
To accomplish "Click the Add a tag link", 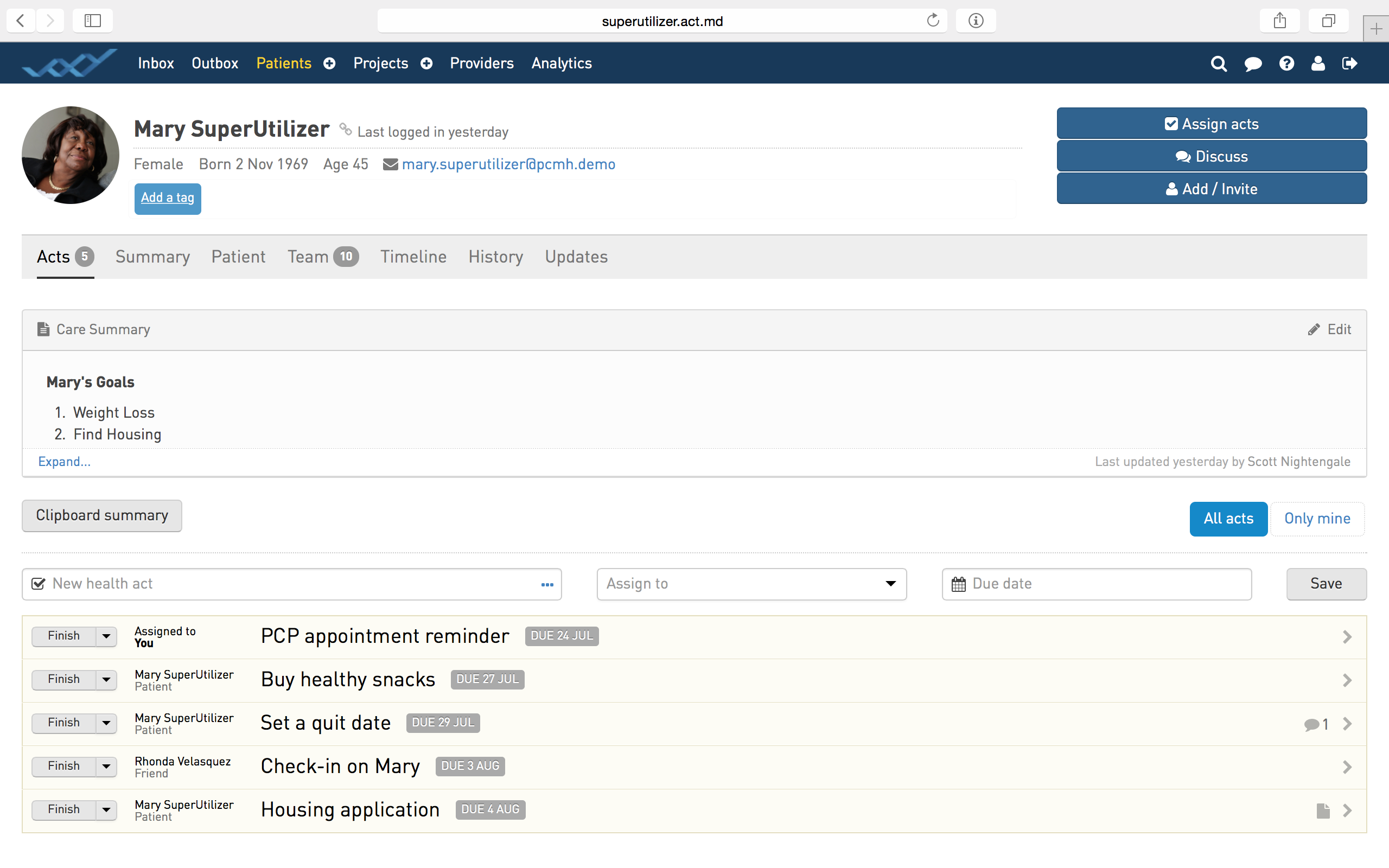I will pos(168,198).
